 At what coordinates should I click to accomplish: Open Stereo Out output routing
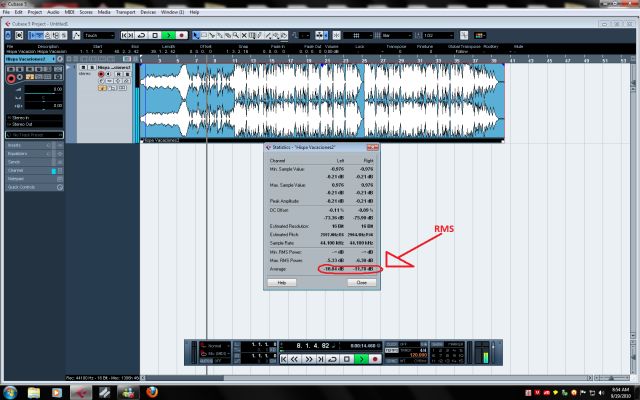pyautogui.click(x=34, y=124)
